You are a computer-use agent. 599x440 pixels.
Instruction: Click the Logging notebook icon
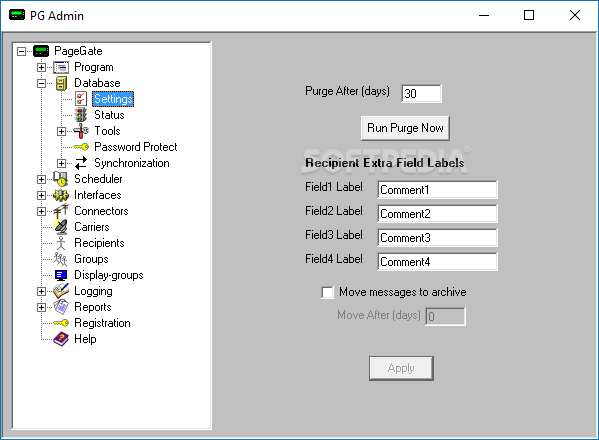click(x=61, y=291)
